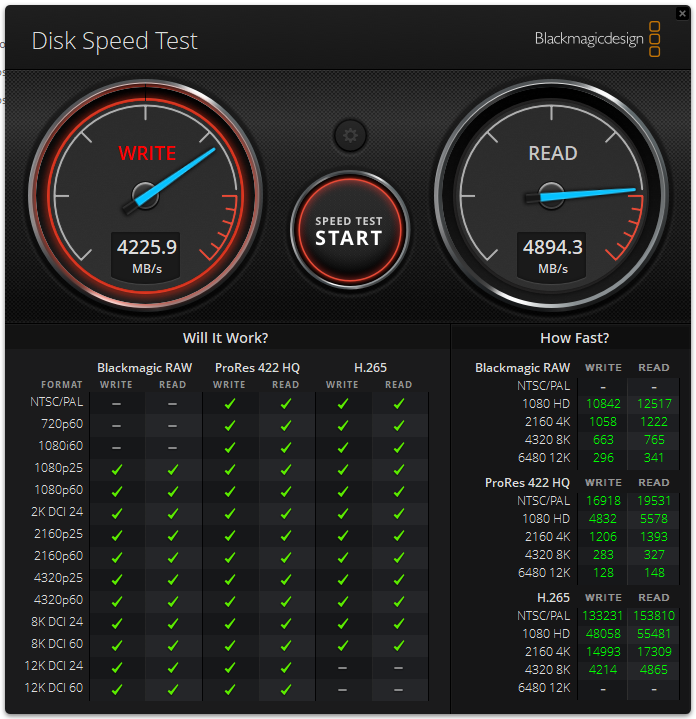Click 12K DCI 60 ProRes read checkmark
The image size is (696, 719).
(286, 689)
